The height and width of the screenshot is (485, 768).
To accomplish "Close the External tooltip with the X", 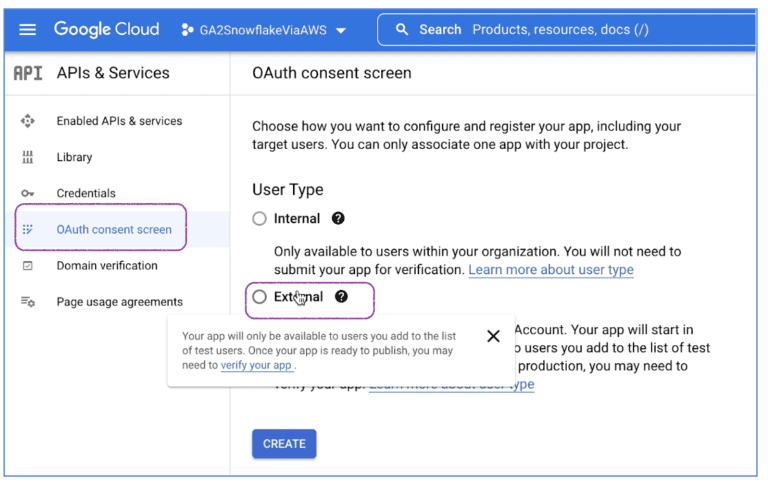I will pos(493,336).
